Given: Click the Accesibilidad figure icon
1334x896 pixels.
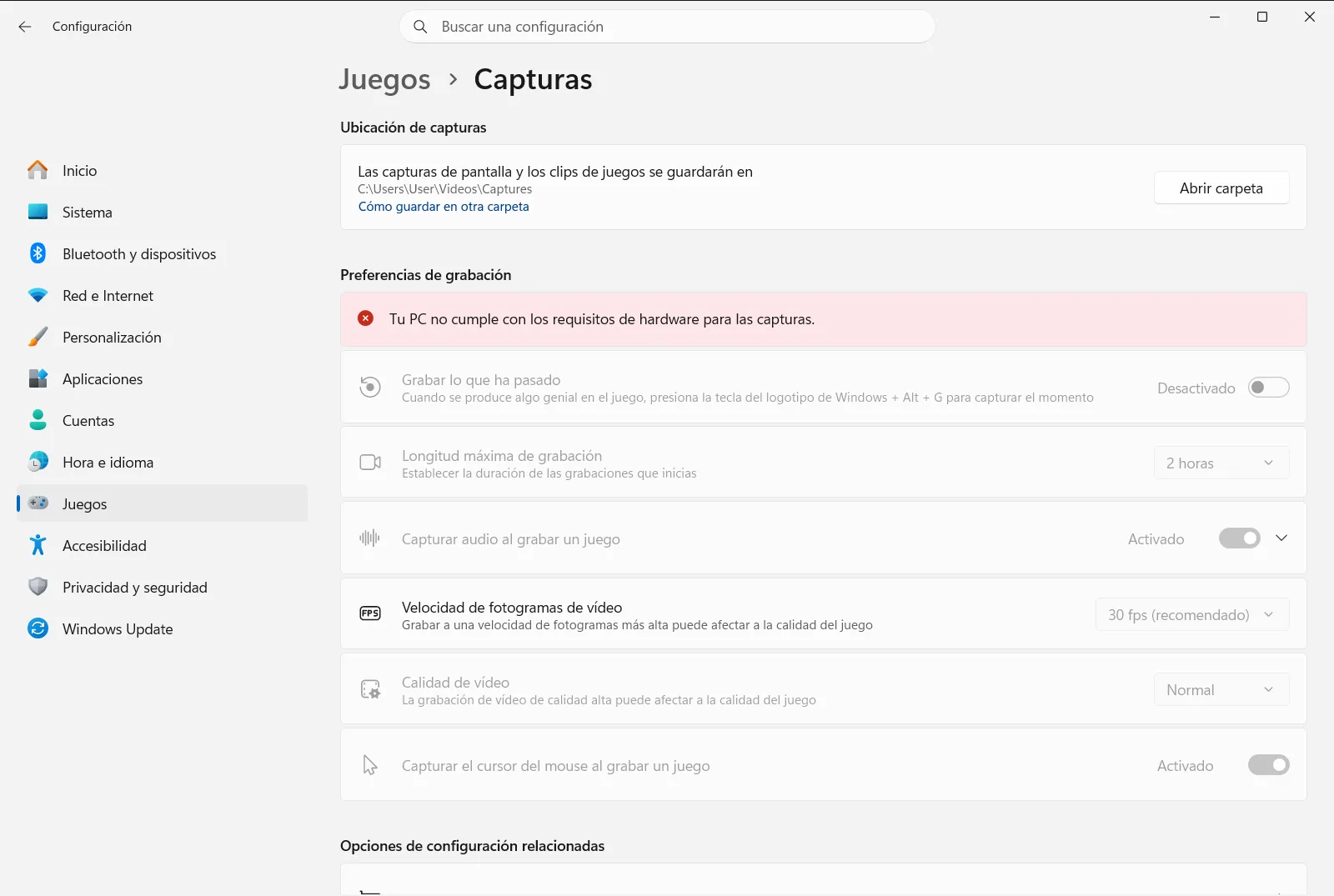Looking at the screenshot, I should click(38, 545).
